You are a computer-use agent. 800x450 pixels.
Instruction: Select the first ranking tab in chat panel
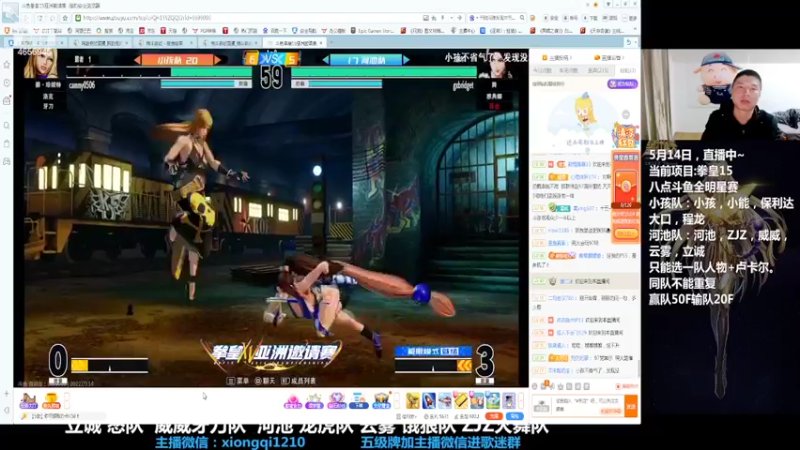(x=542, y=70)
